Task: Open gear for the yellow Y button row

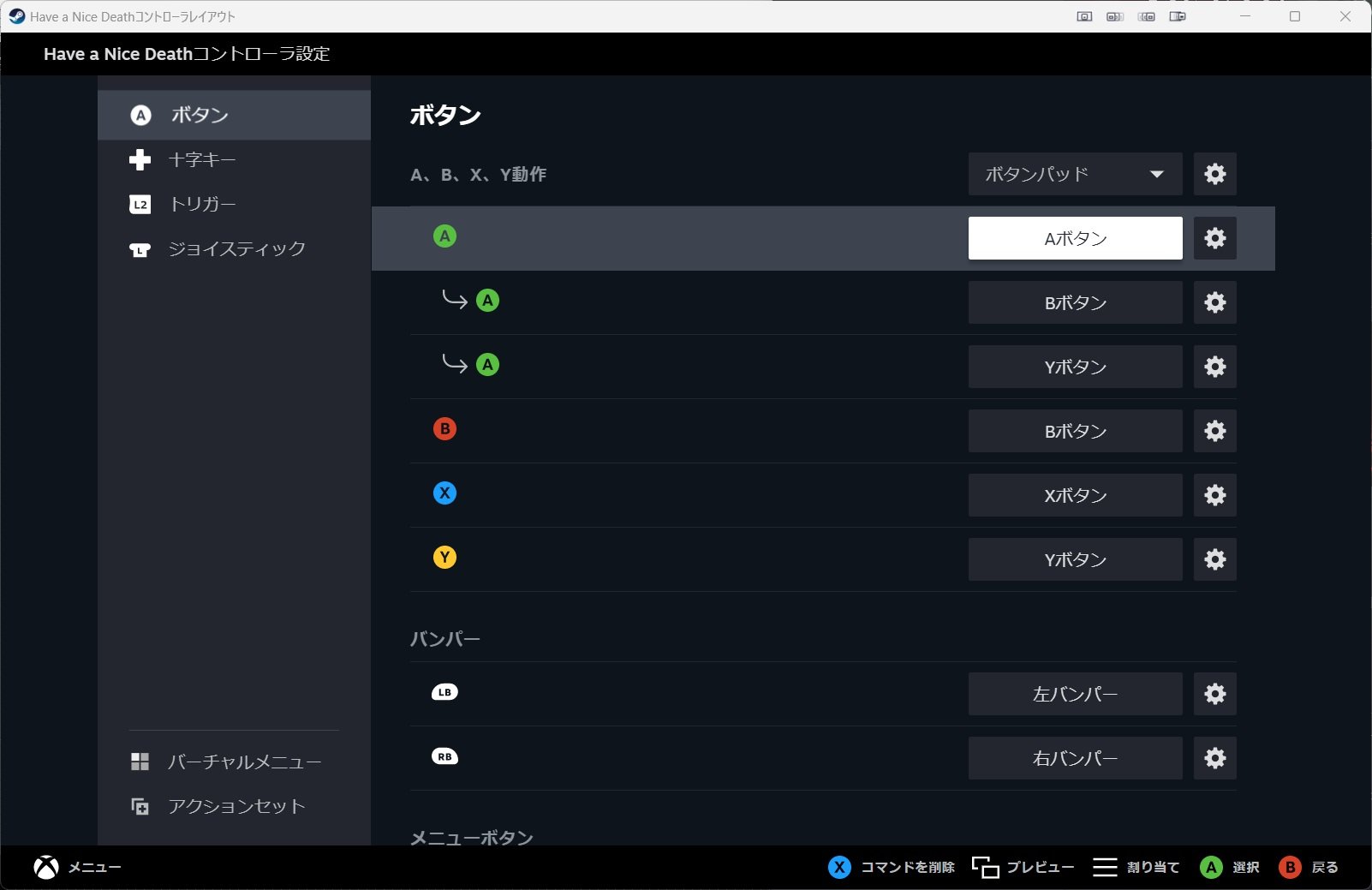Action: tap(1214, 559)
